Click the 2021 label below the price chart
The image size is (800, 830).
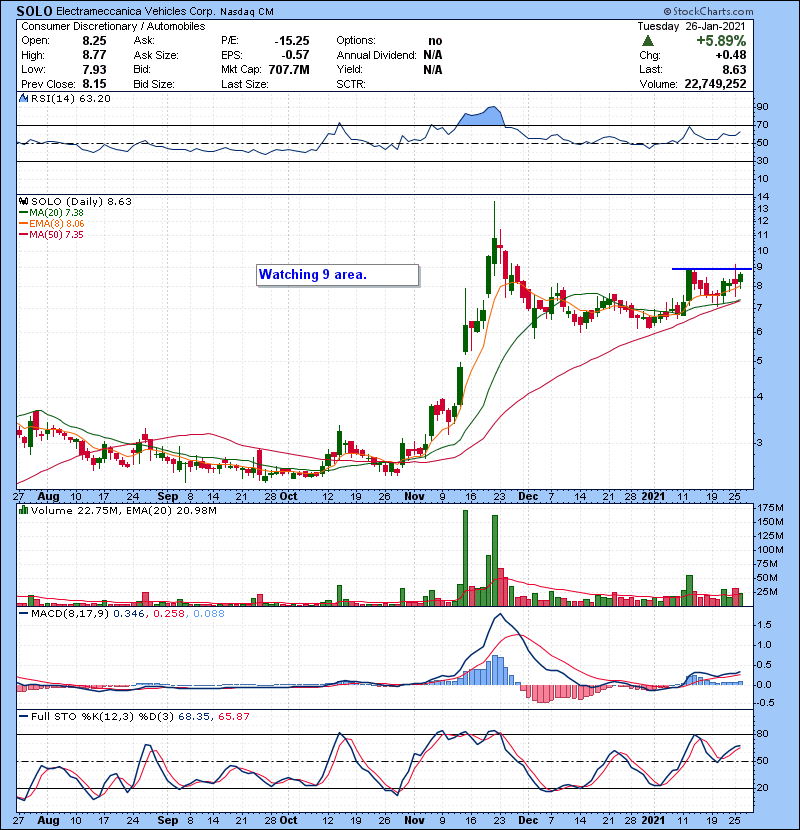pyautogui.click(x=653, y=495)
